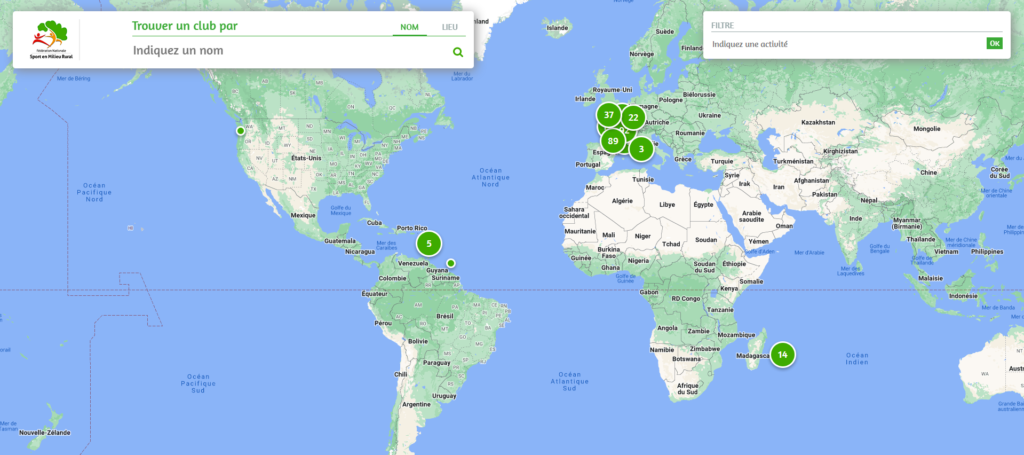Screen dimensions: 1024x455
Task: Click the green magnifier search icon
Action: click(458, 52)
